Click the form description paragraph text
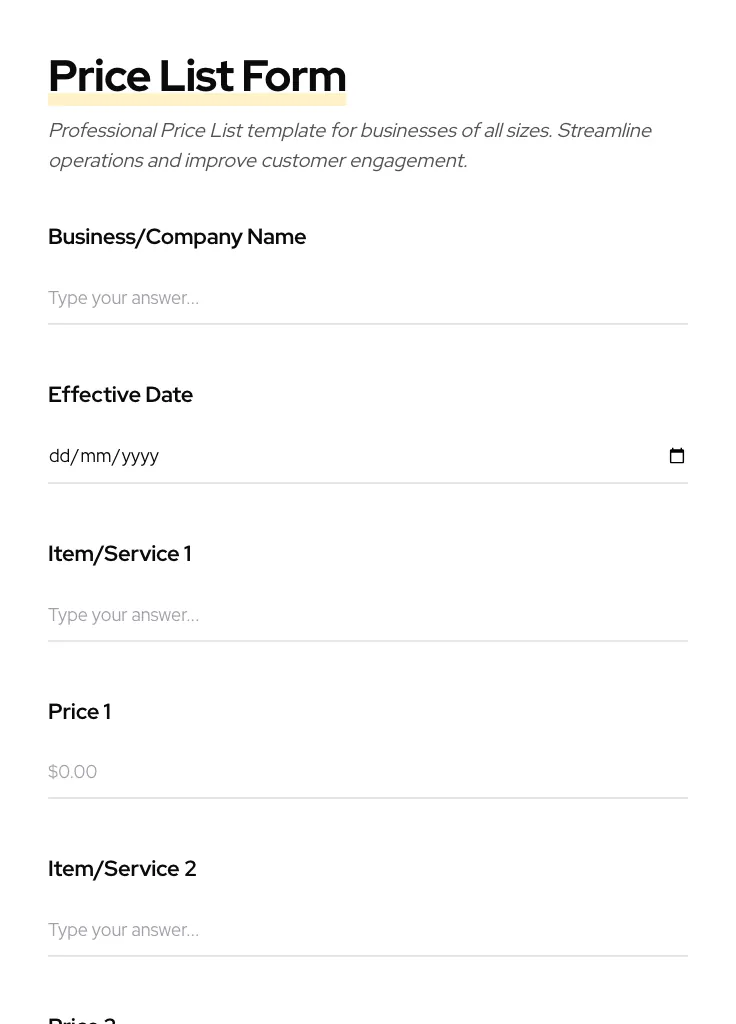The height and width of the screenshot is (1024, 736). click(x=350, y=145)
